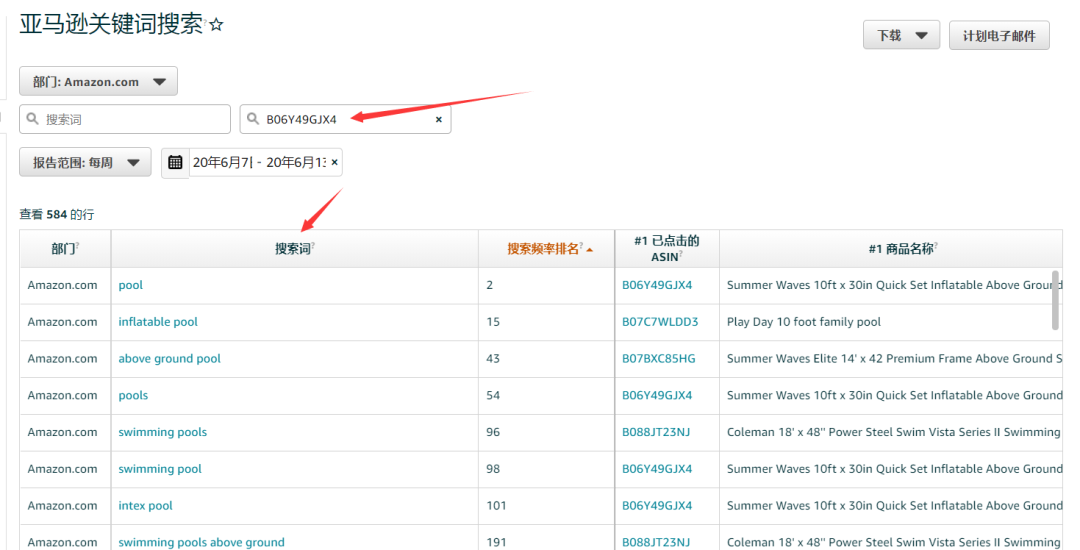
Task: Open the 'intex pool' search term link
Action: pyautogui.click(x=145, y=506)
